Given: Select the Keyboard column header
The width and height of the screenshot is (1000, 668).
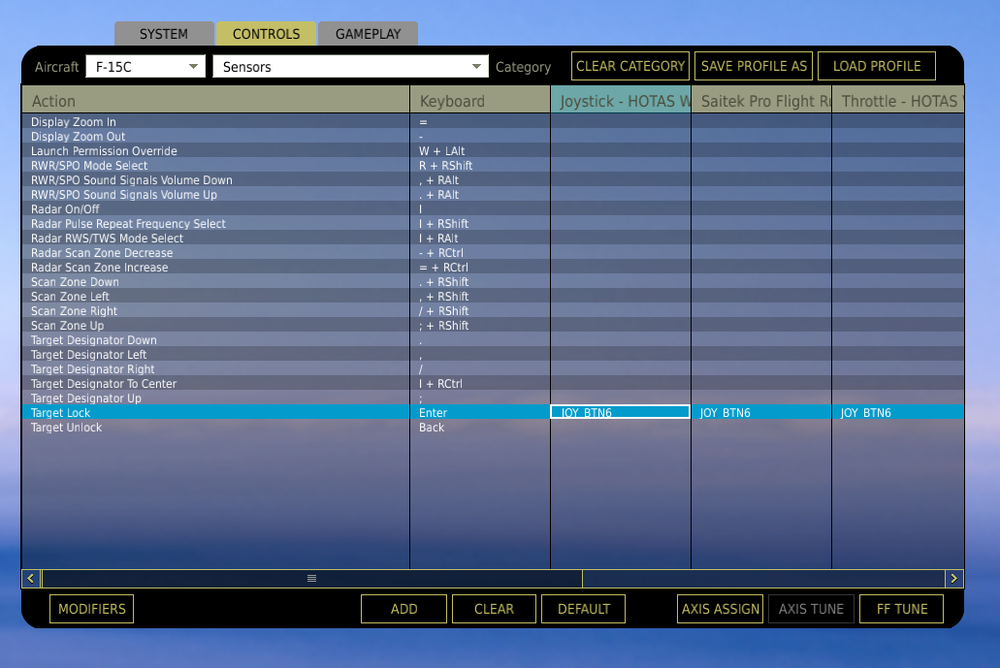Looking at the screenshot, I should coord(480,100).
